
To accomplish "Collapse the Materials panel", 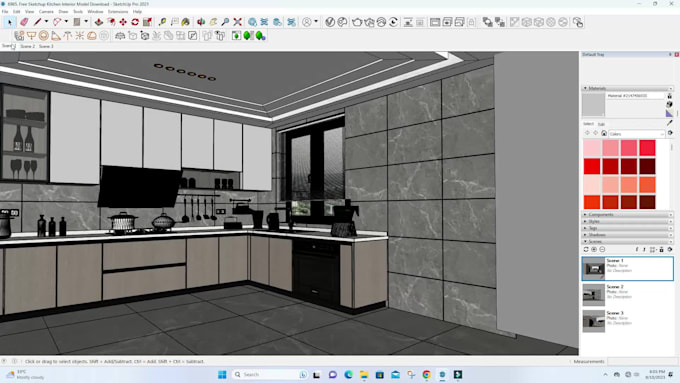I will click(x=628, y=88).
